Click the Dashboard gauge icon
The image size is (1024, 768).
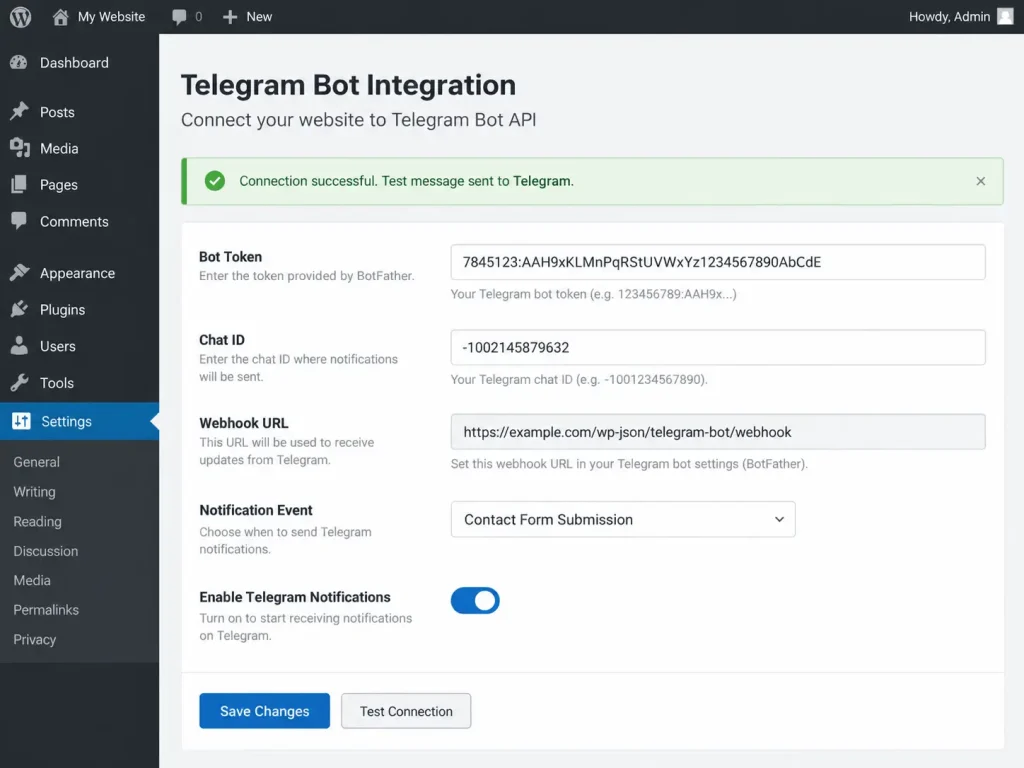point(19,63)
